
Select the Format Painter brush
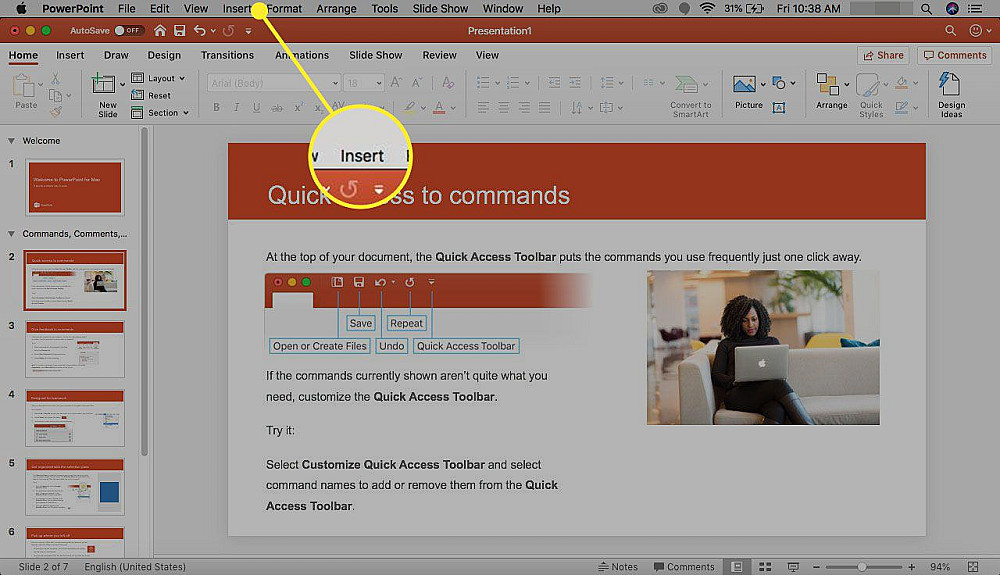tap(55, 112)
